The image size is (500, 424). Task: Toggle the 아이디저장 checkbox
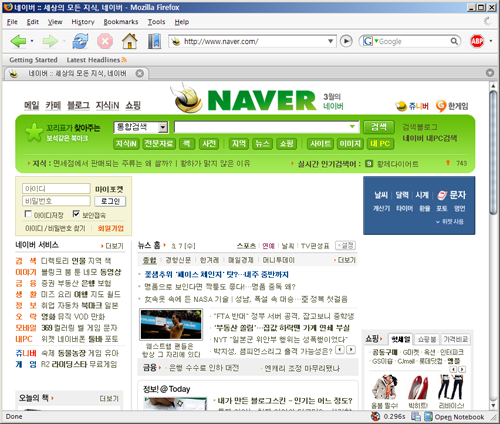coord(28,214)
